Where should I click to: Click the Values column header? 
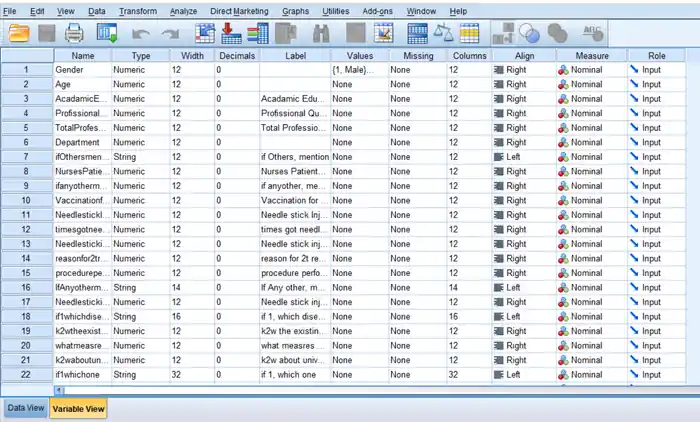360,56
